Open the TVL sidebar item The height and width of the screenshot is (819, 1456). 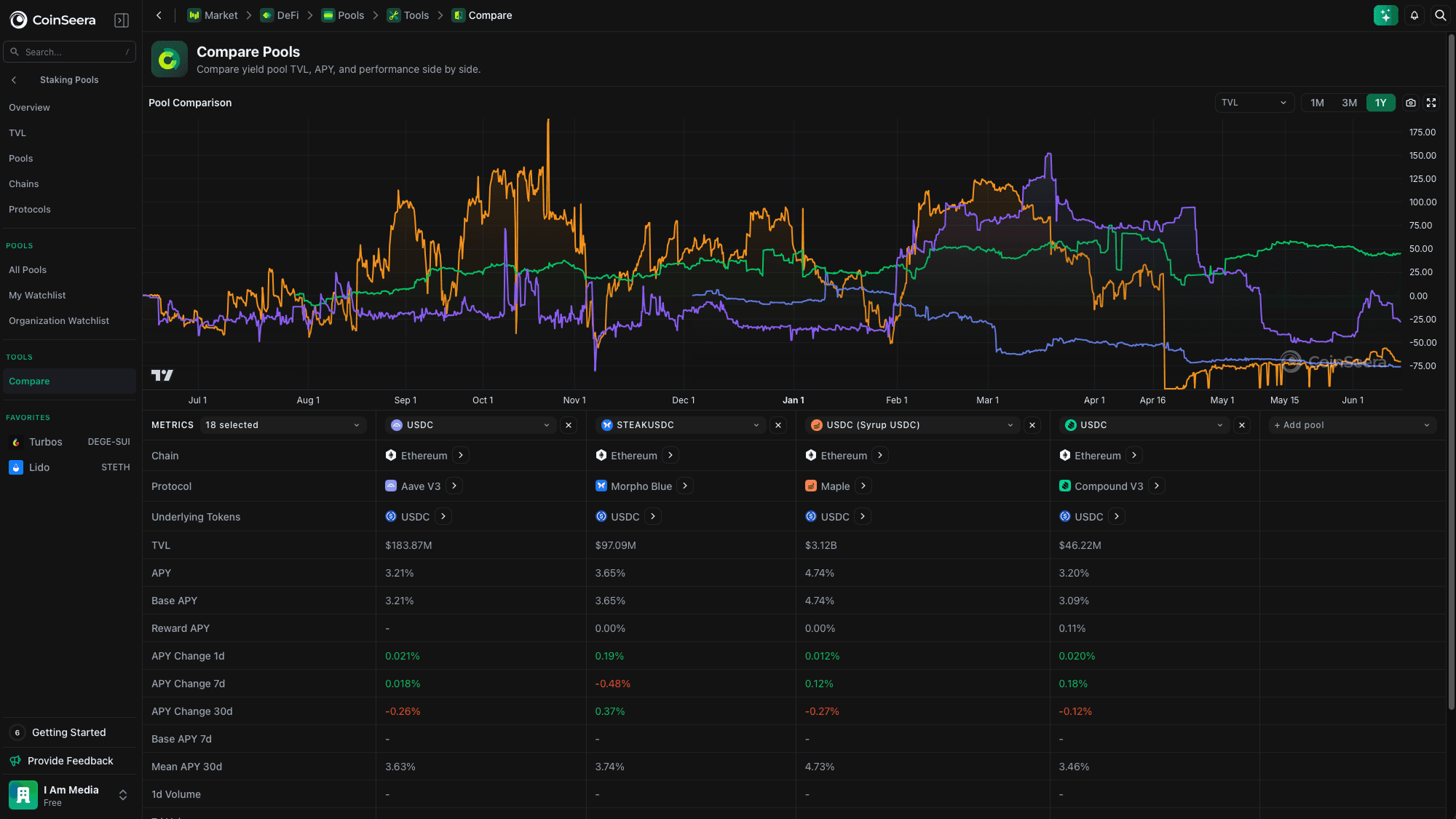(69, 133)
